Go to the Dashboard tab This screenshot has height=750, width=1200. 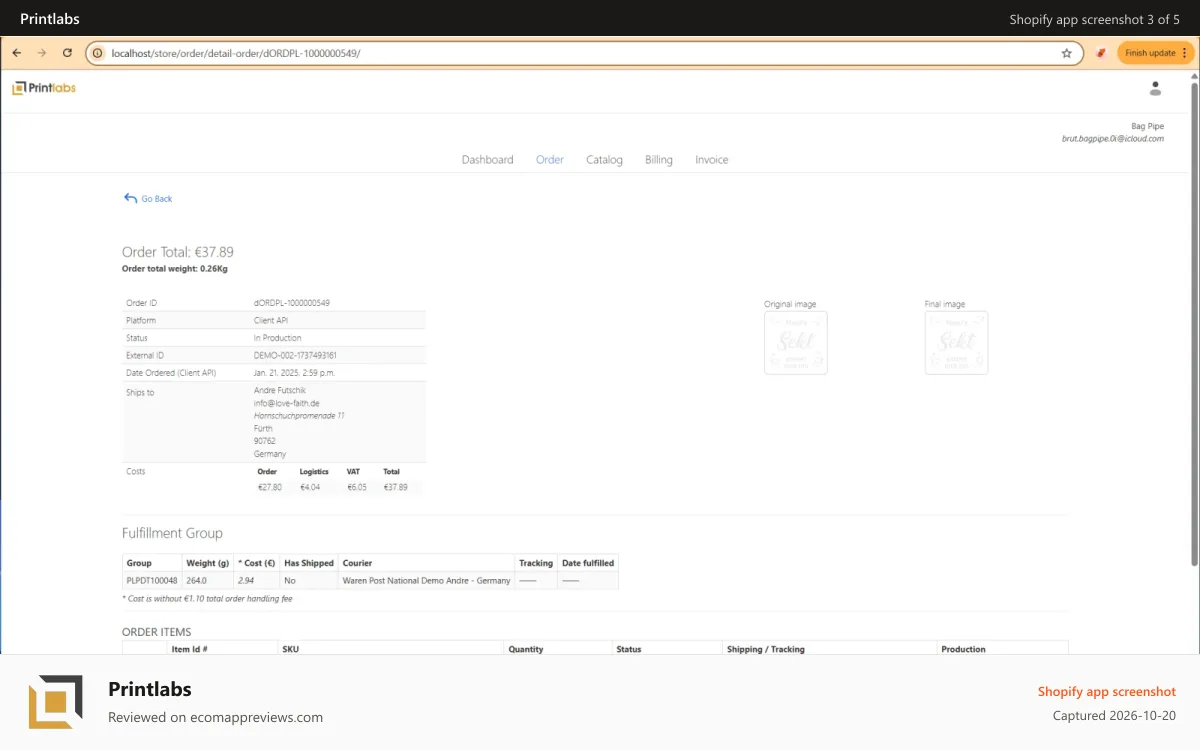(487, 160)
